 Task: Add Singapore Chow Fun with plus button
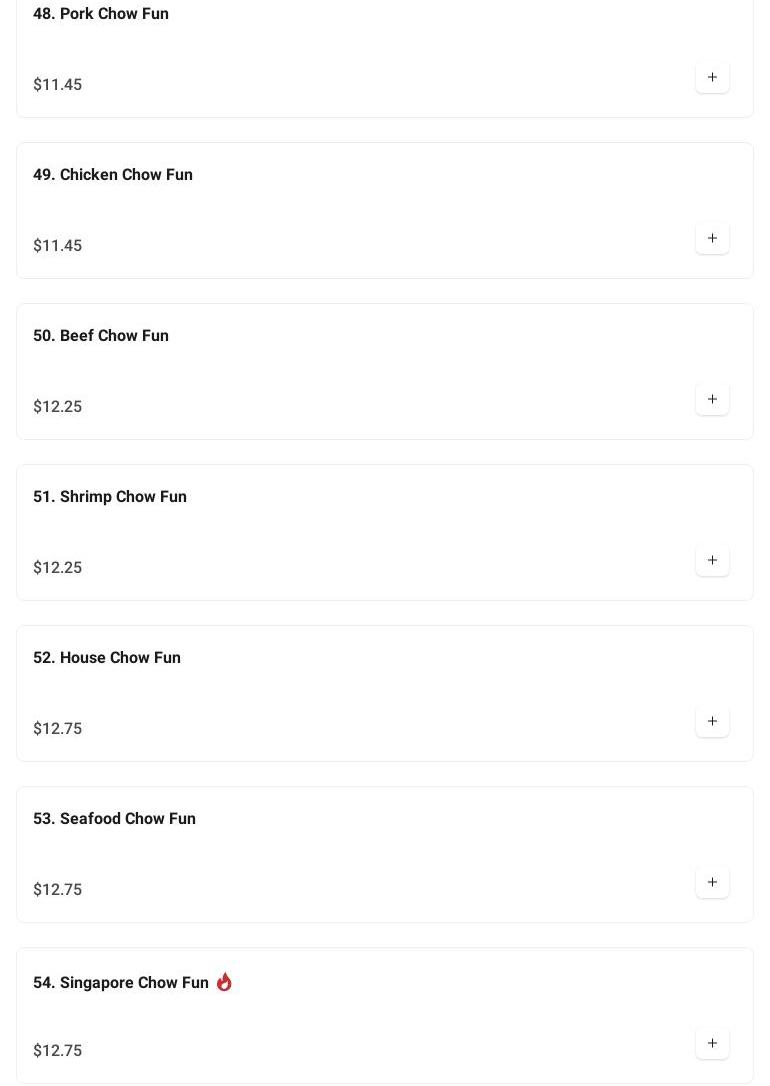tap(712, 1043)
